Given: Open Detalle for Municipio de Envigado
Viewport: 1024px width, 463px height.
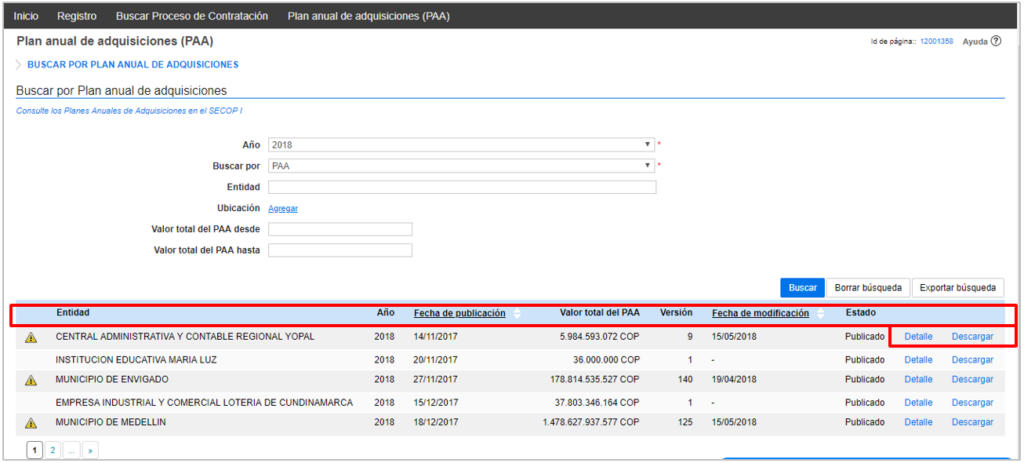Looking at the screenshot, I should tap(918, 379).
